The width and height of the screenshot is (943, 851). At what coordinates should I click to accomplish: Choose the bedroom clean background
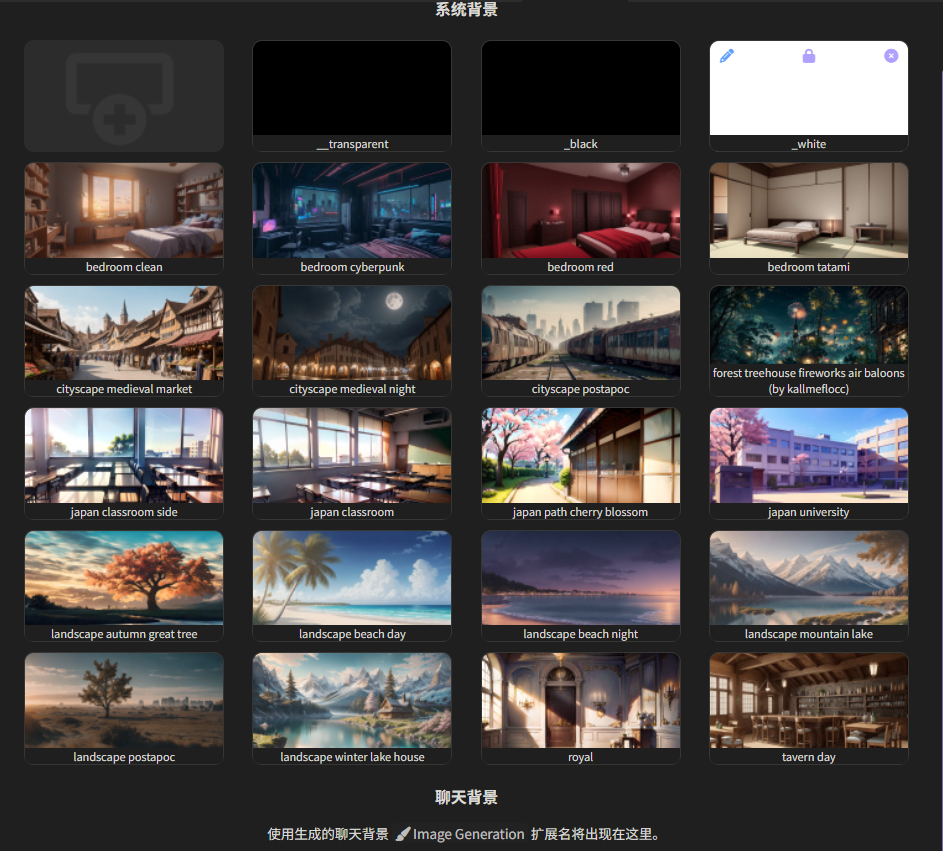[x=124, y=211]
